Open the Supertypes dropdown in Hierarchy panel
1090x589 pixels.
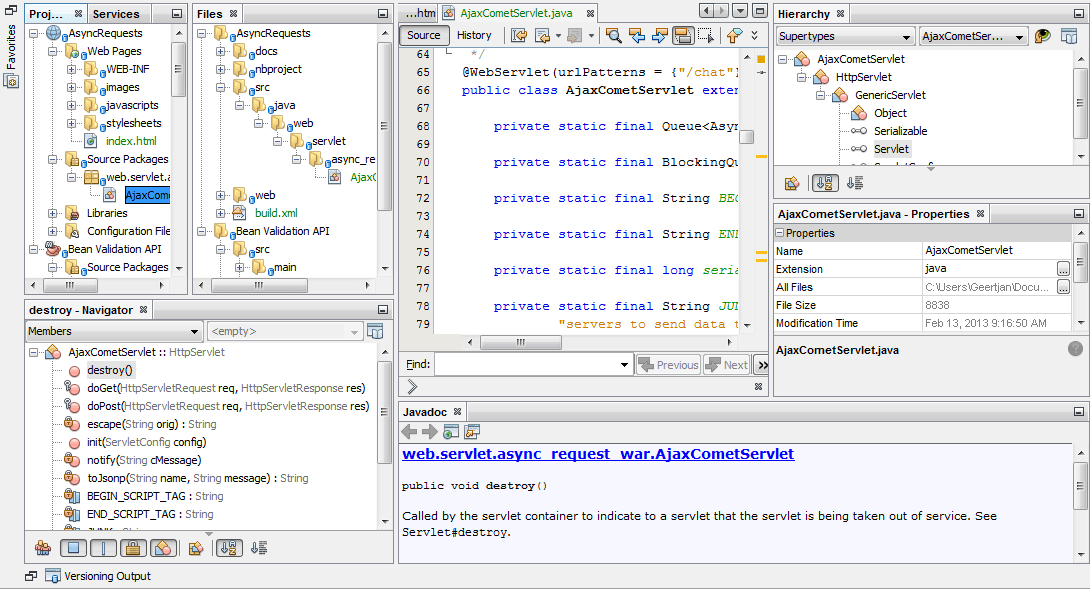(845, 36)
